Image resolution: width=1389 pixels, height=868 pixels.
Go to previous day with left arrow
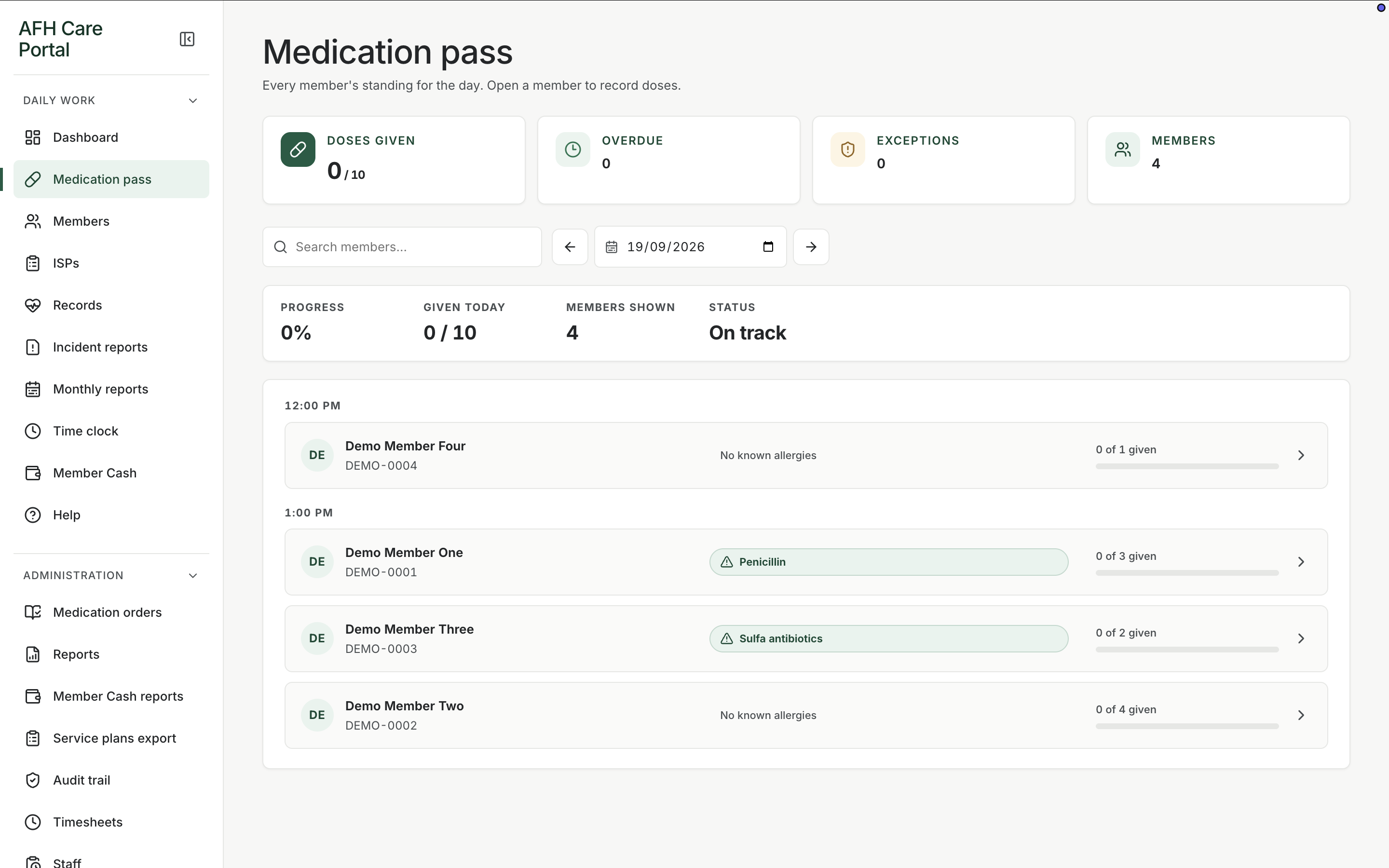570,247
